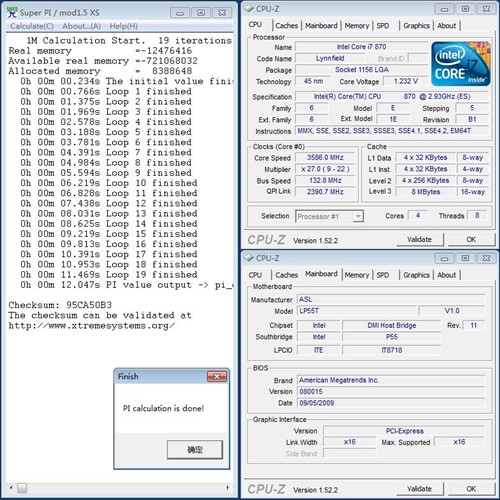The height and width of the screenshot is (500, 500).
Task: Switch to Memory tab in top CPU-Z
Action: click(x=357, y=26)
